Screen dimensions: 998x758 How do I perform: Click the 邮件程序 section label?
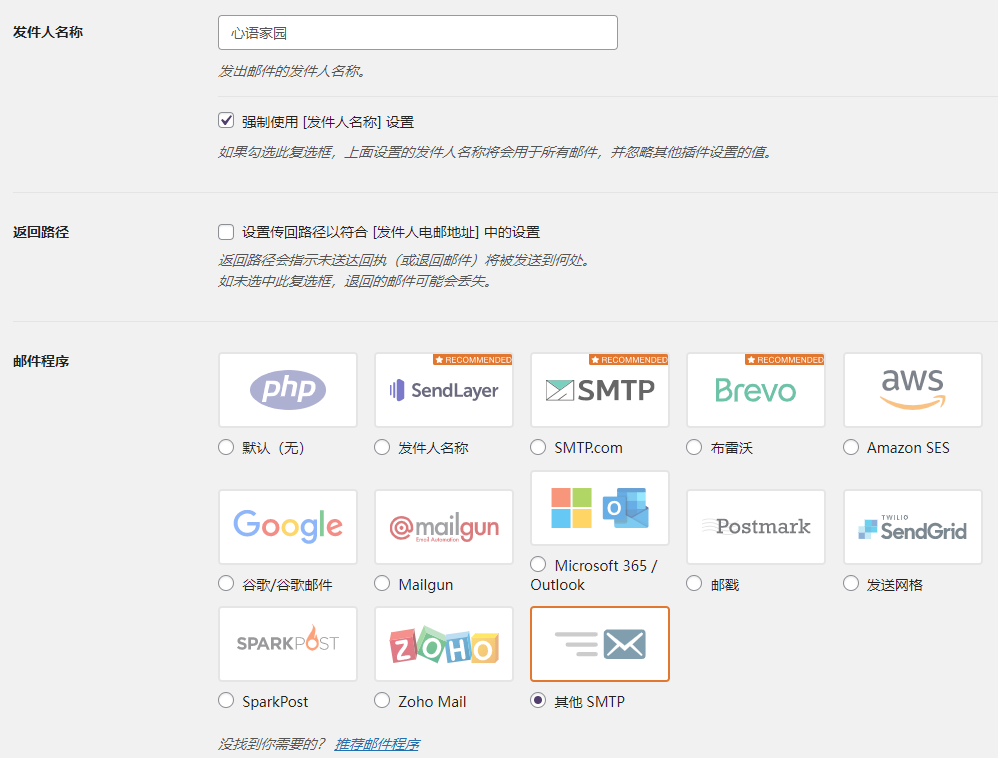41,361
